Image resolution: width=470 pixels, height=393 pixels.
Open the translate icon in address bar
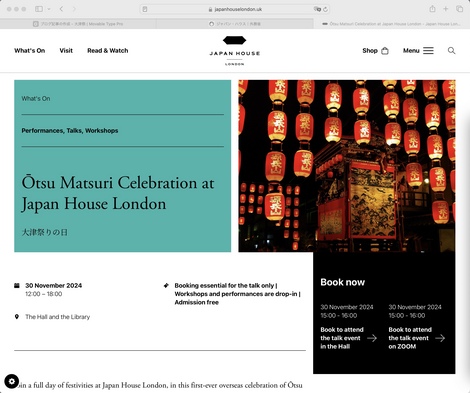[317, 9]
